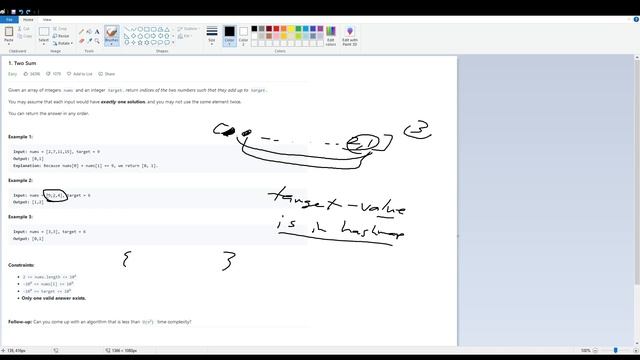Click the 'Follow-up:' text
The width and height of the screenshot is (640, 360).
pos(20,322)
